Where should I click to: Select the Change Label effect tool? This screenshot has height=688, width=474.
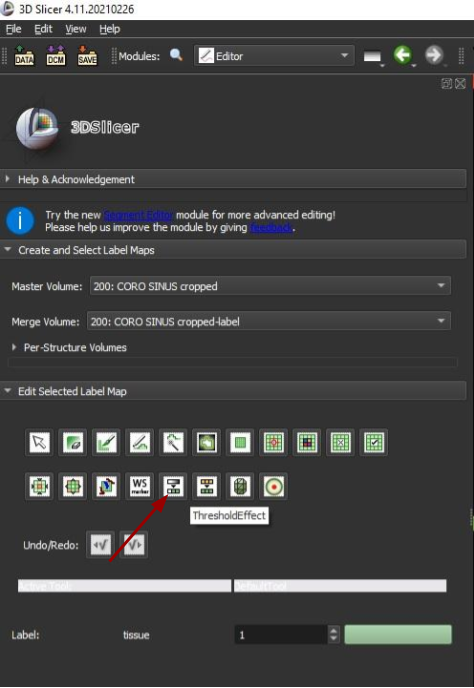(207, 486)
